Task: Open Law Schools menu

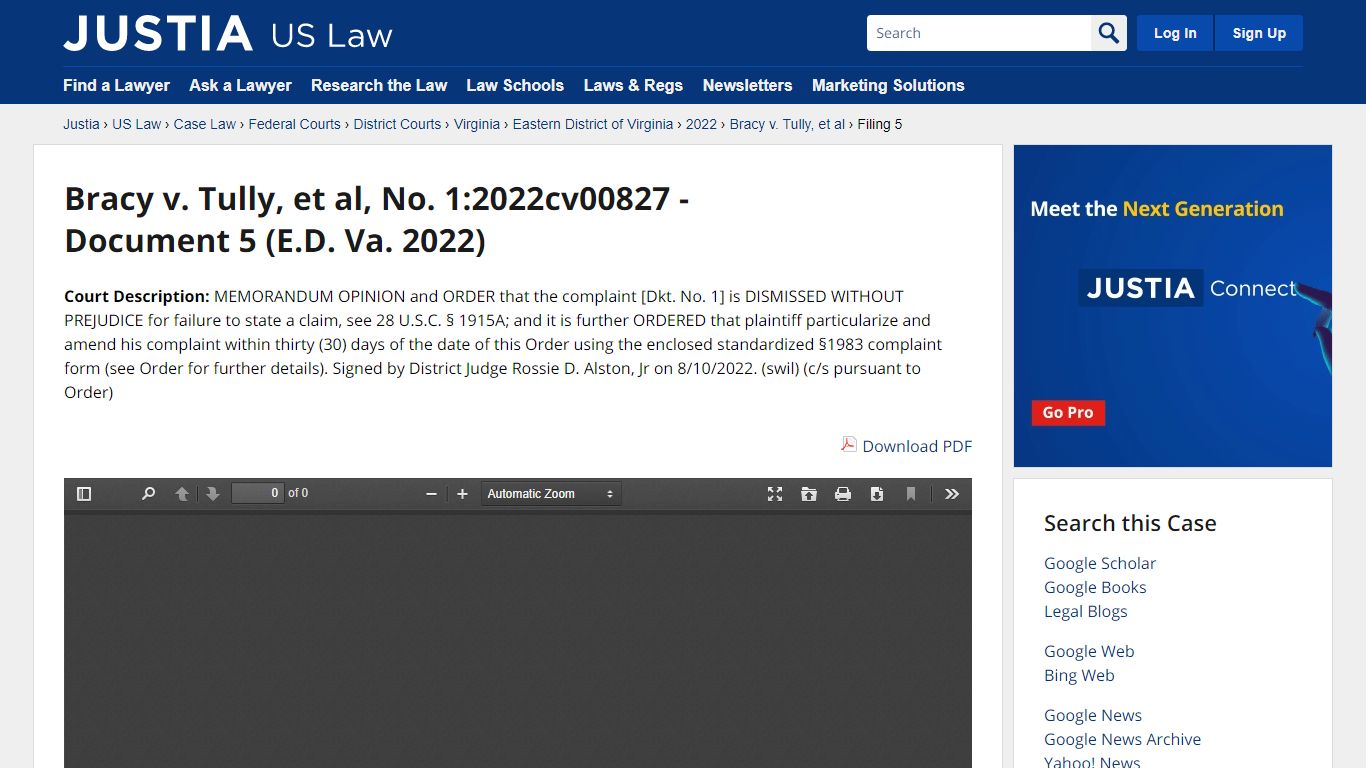Action: tap(515, 85)
